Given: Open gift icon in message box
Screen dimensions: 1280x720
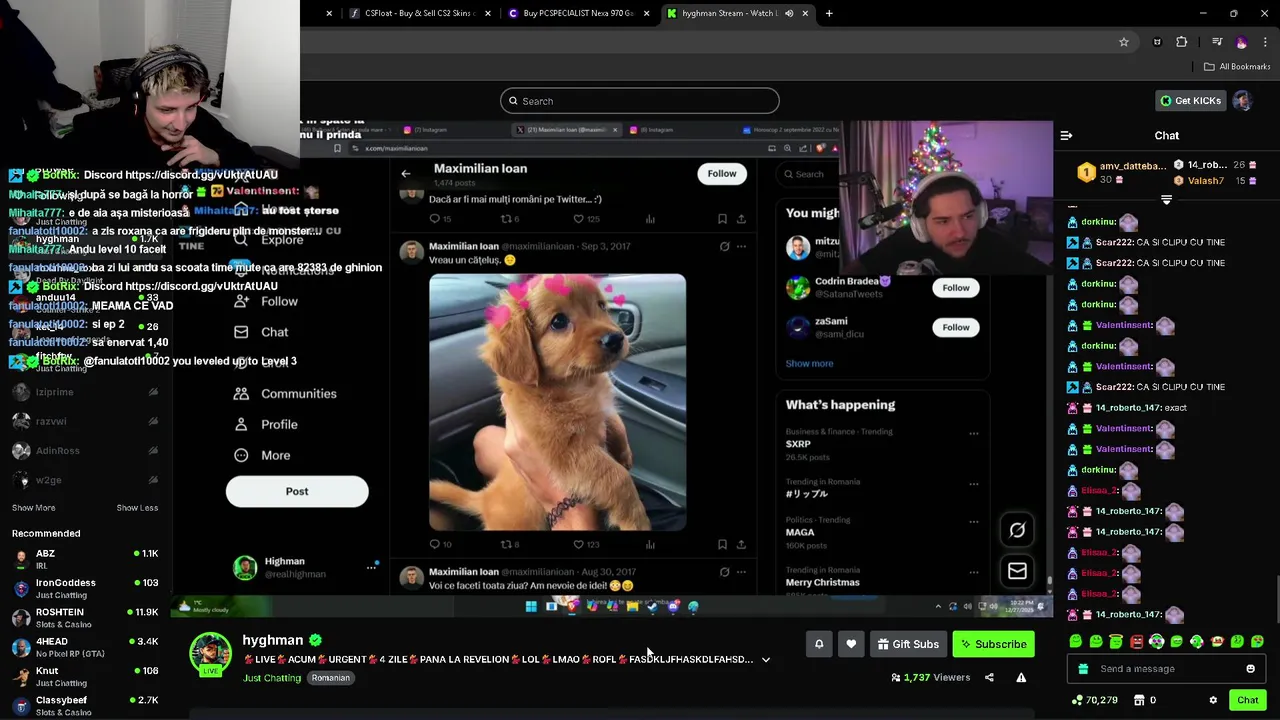Looking at the screenshot, I should point(1084,669).
